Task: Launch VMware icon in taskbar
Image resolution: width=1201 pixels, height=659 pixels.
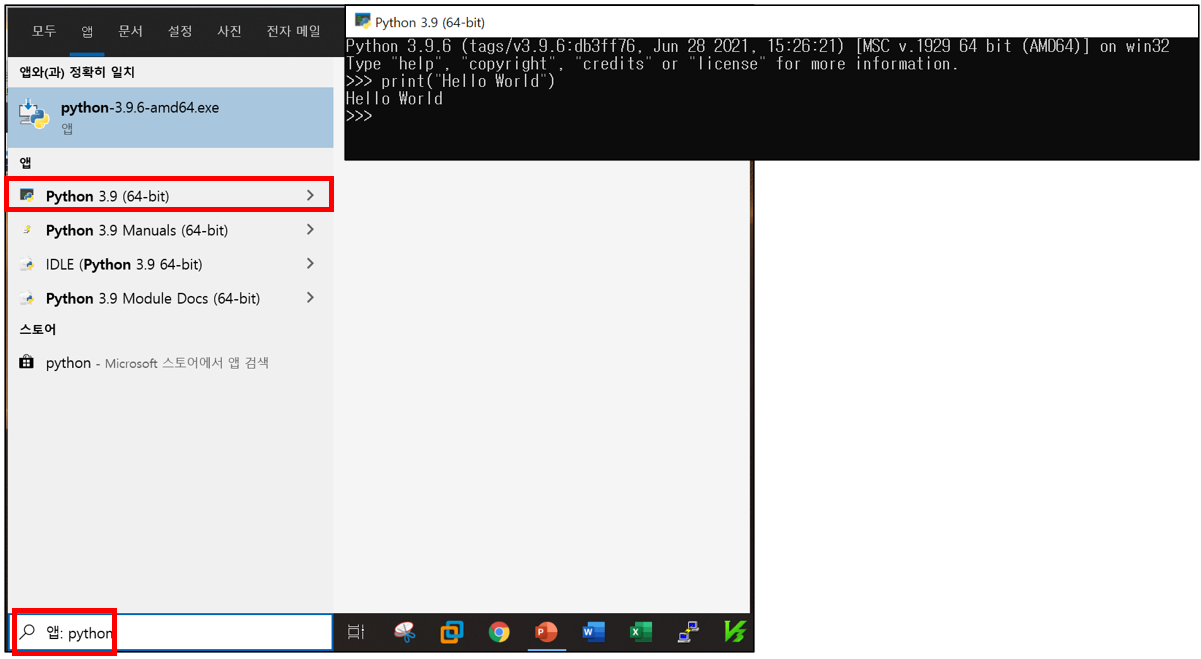Action: coord(452,632)
